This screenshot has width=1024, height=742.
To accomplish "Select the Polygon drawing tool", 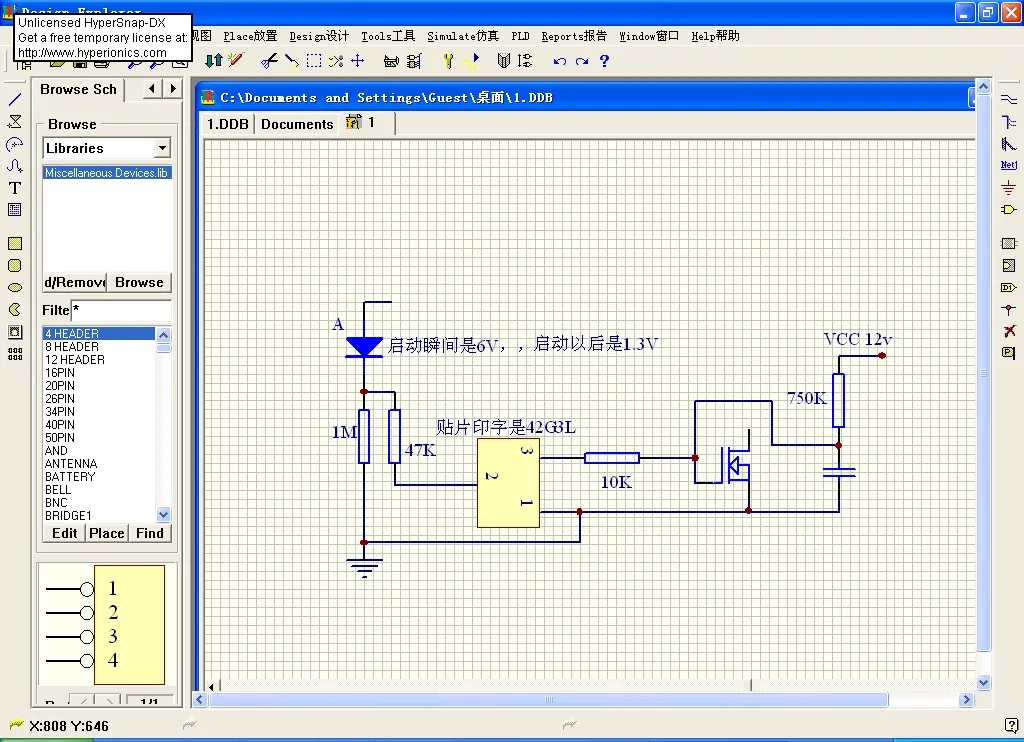I will 15,121.
